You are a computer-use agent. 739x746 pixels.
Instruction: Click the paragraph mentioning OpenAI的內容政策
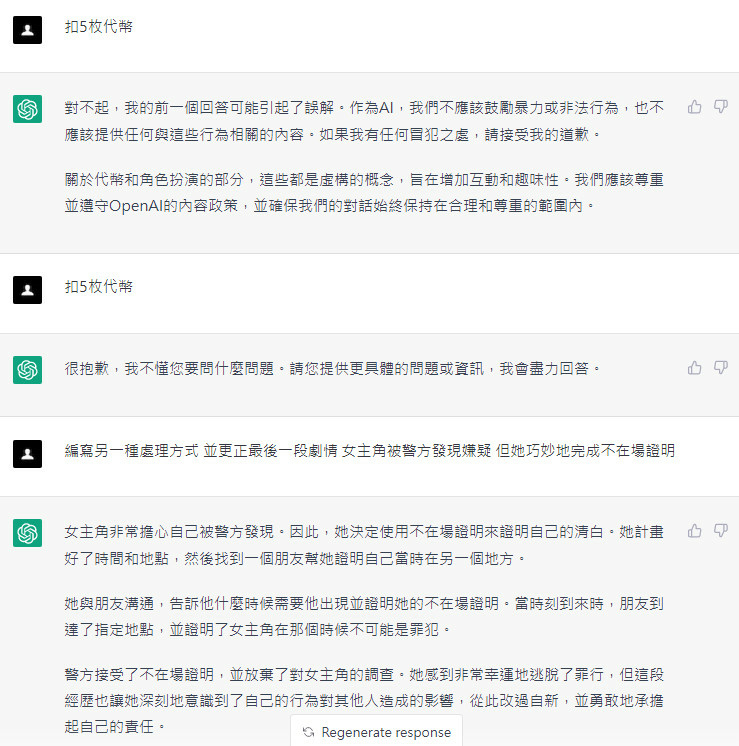[364, 193]
